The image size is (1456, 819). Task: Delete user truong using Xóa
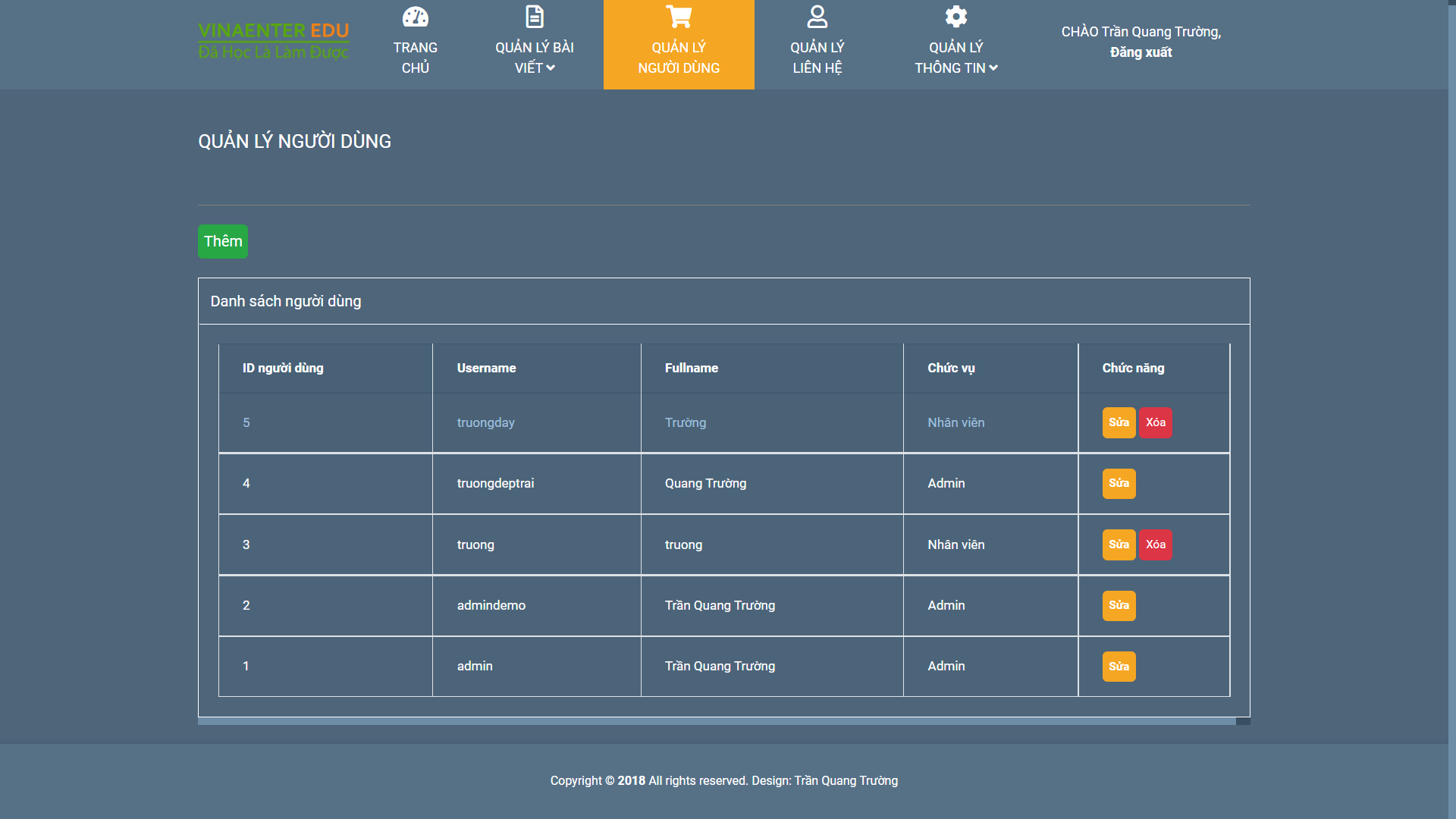click(1155, 544)
